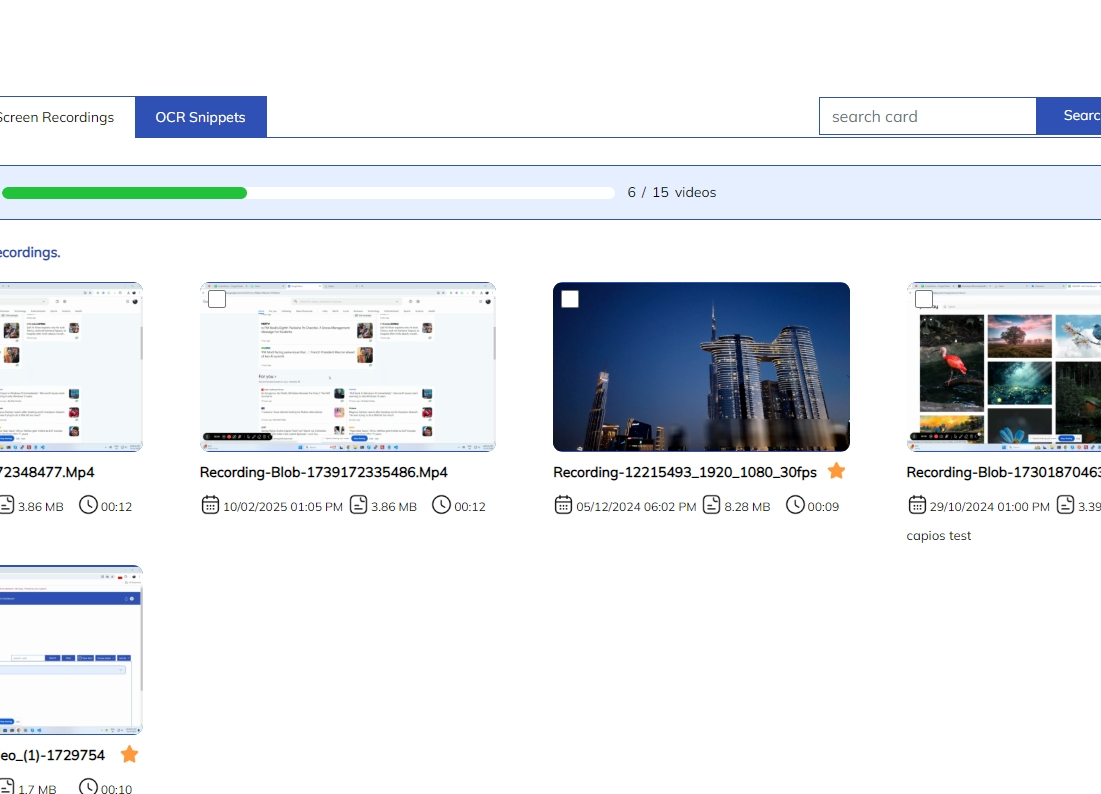Toggle favorite star for Recording-12215493_1920_1080_30fps
The image size is (1101, 794).
[x=836, y=471]
